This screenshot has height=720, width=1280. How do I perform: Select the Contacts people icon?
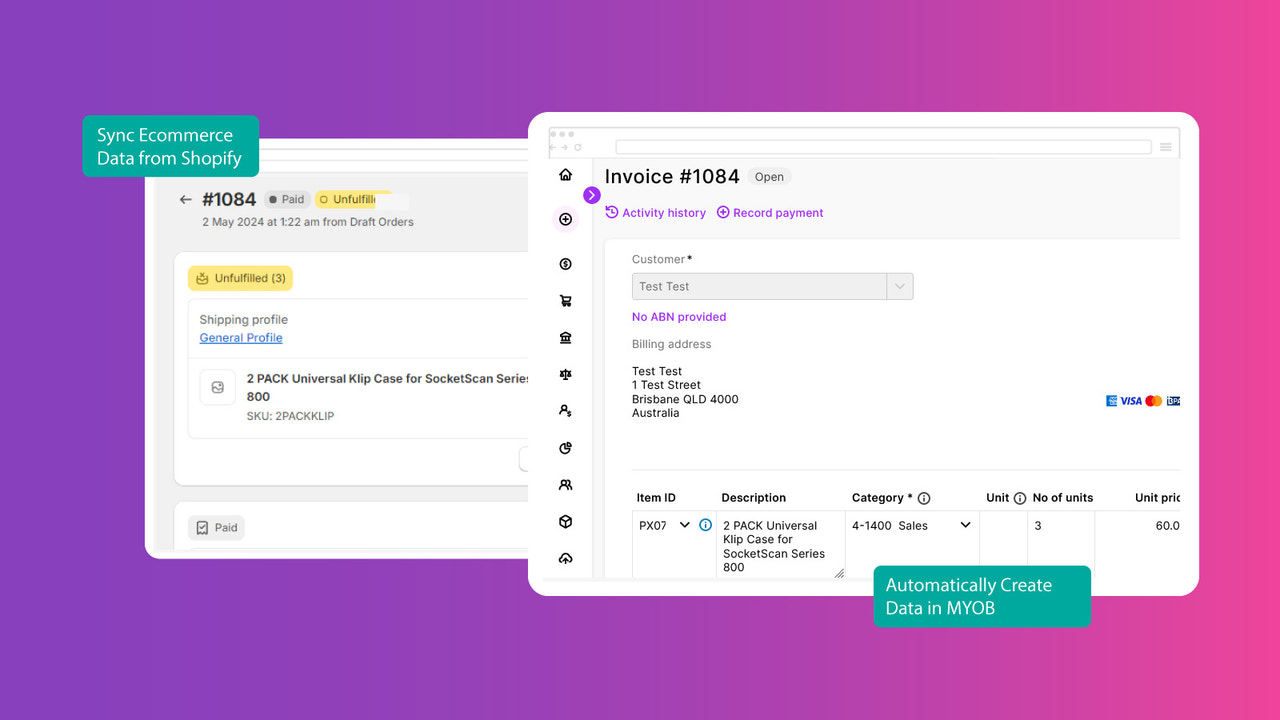[565, 484]
